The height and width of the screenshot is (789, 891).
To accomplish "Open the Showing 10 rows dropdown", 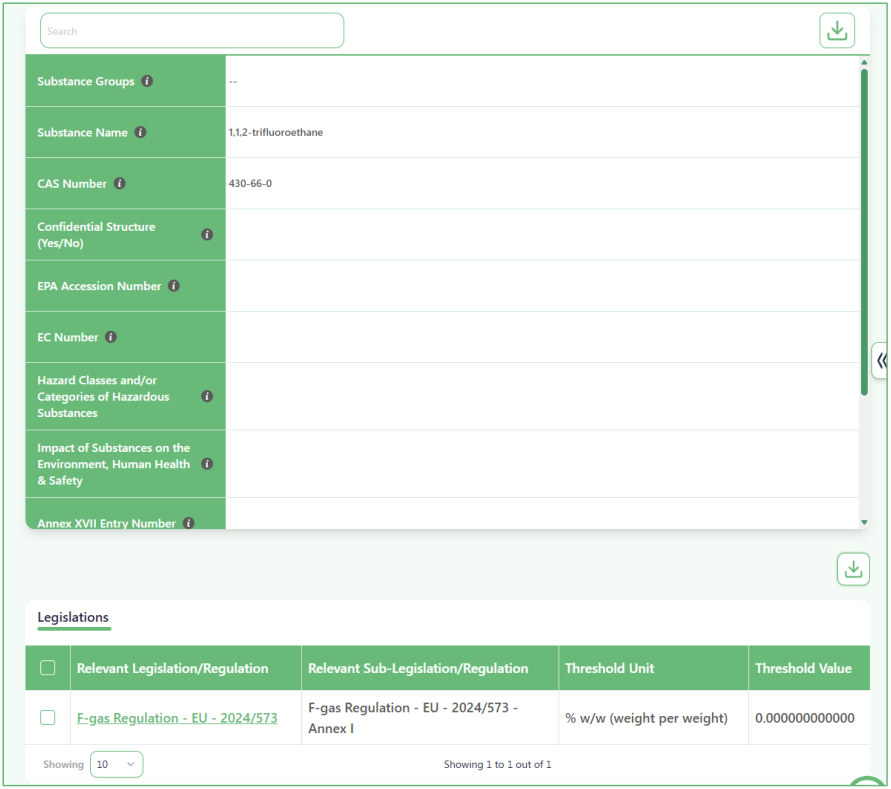I will 116,764.
